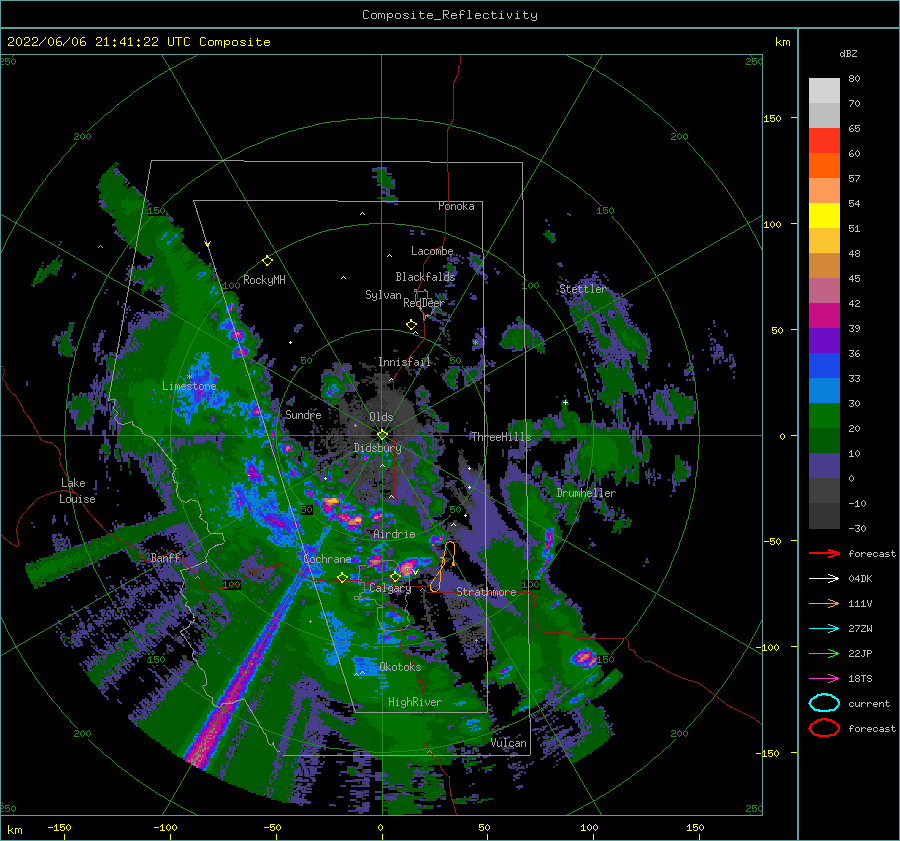
Task: Click the Ponoka city label
Action: [x=456, y=206]
